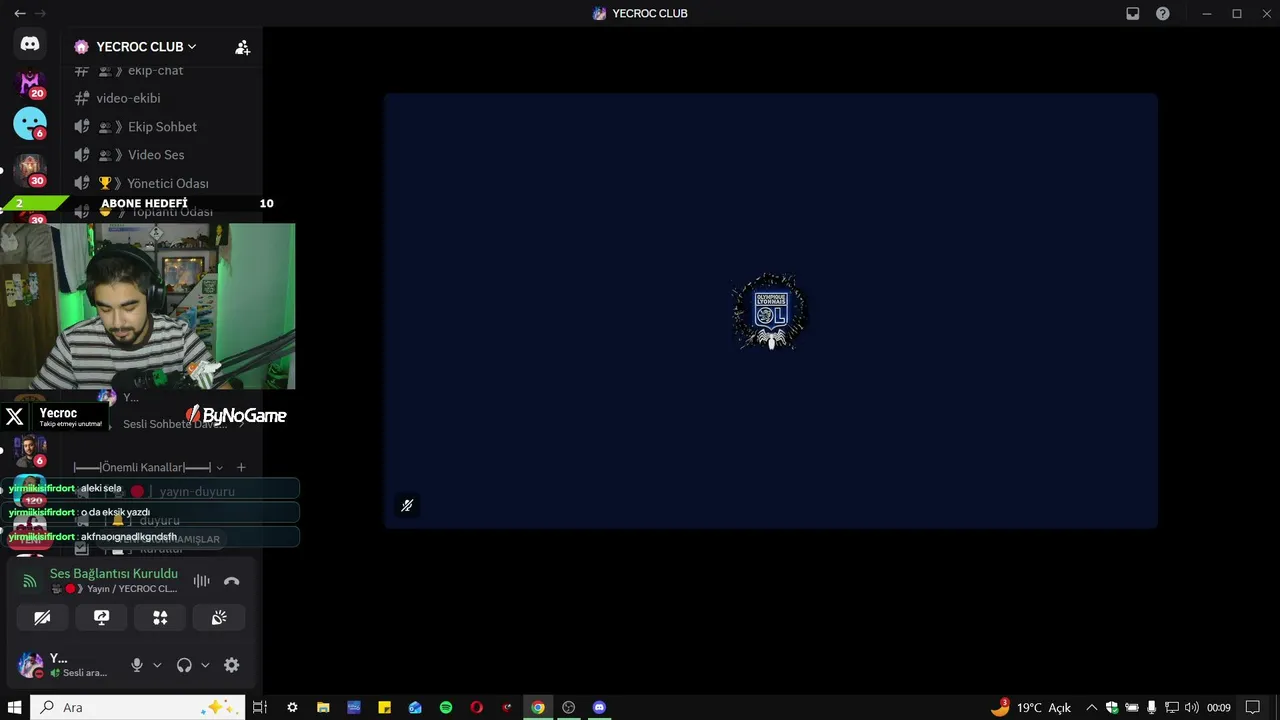Launch an activity
1280x720 pixels.
(160, 618)
